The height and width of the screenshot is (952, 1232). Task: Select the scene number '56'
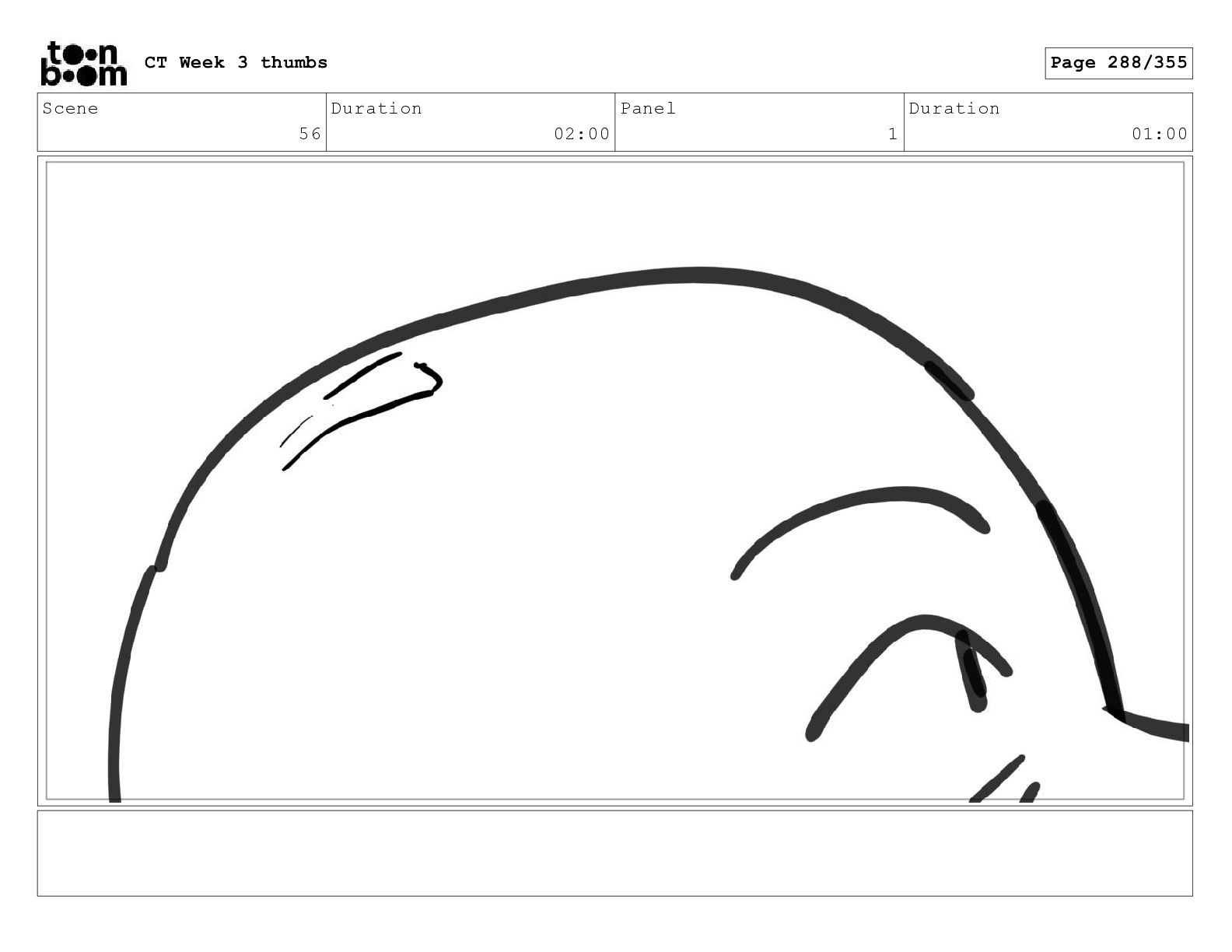[310, 134]
